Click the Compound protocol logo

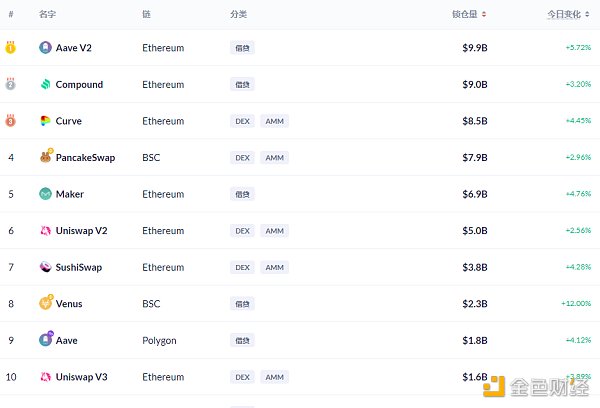[x=45, y=84]
